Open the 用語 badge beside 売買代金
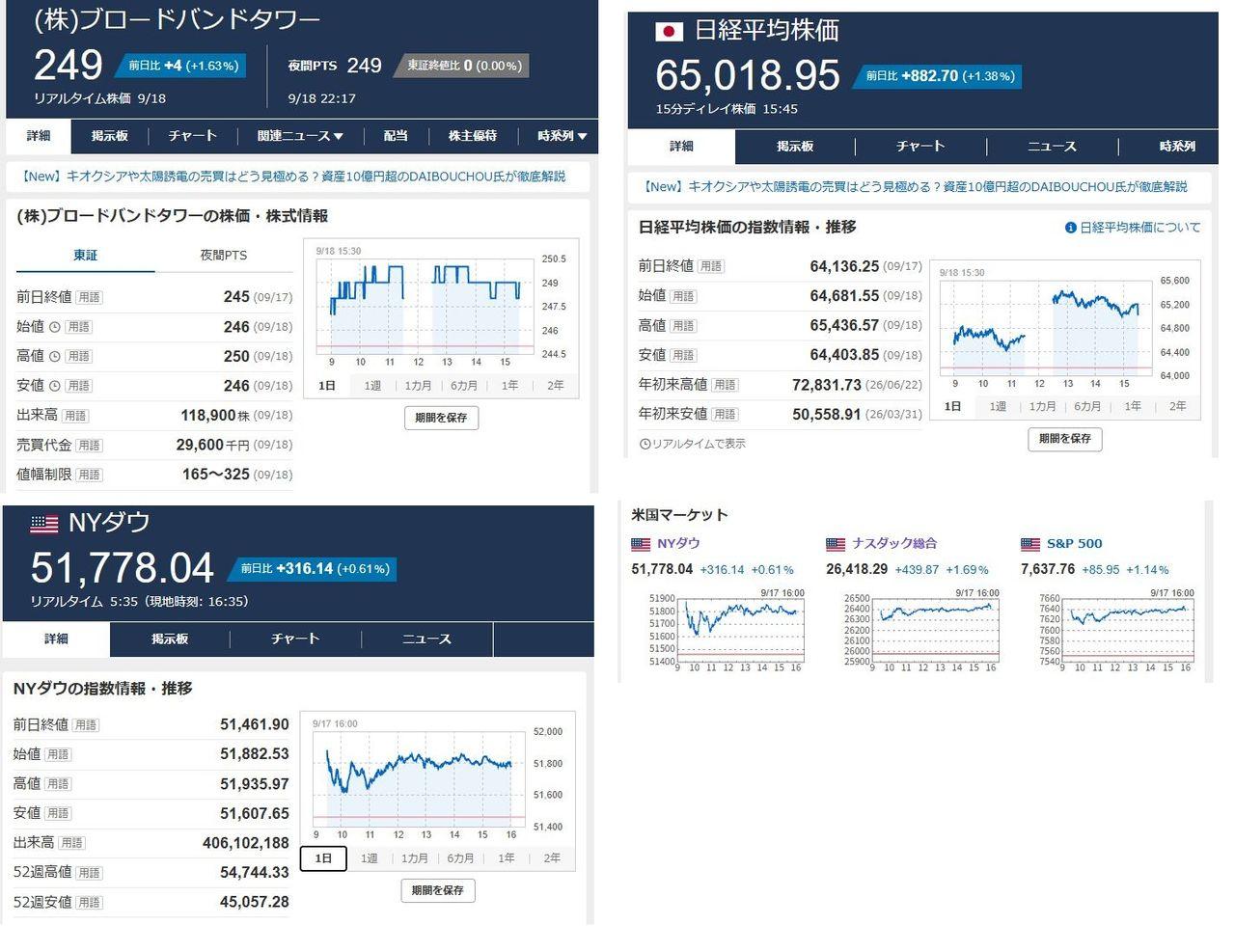1235x952 pixels. pos(90,446)
